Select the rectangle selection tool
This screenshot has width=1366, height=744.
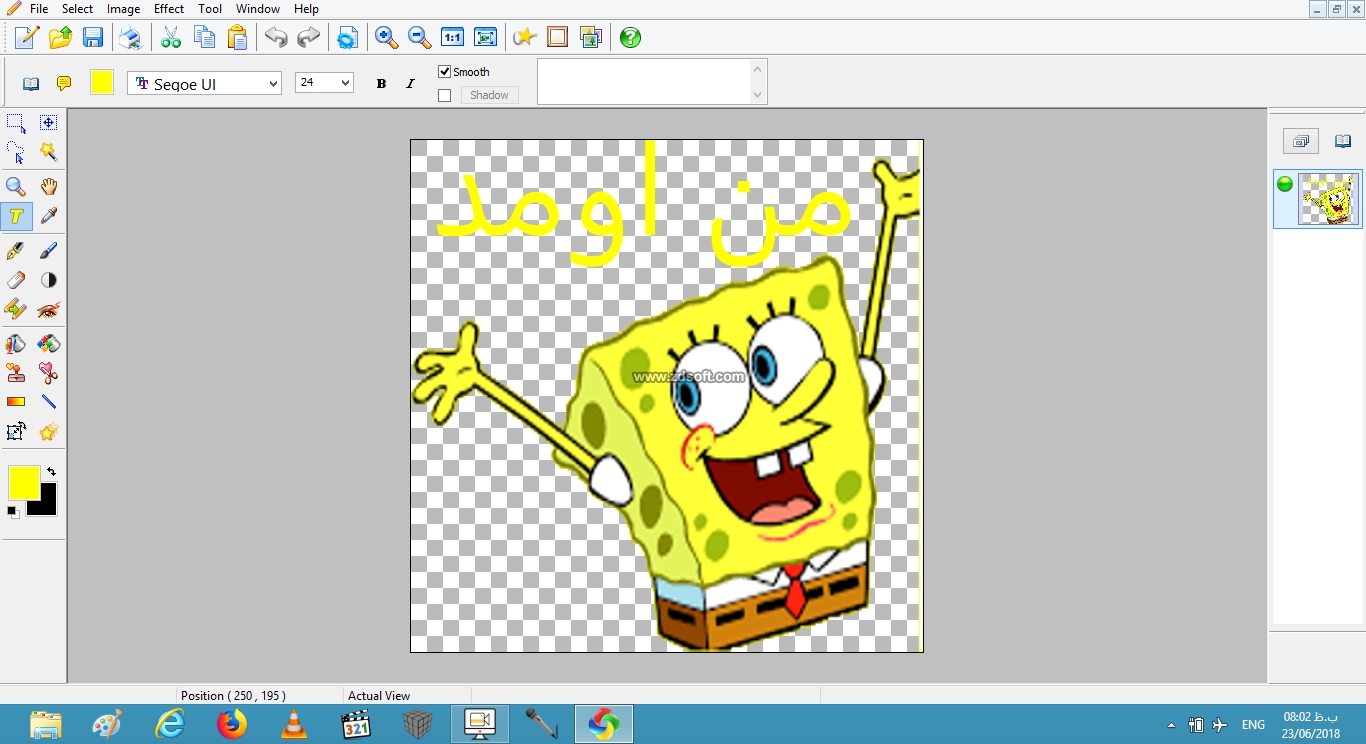pyautogui.click(x=16, y=123)
